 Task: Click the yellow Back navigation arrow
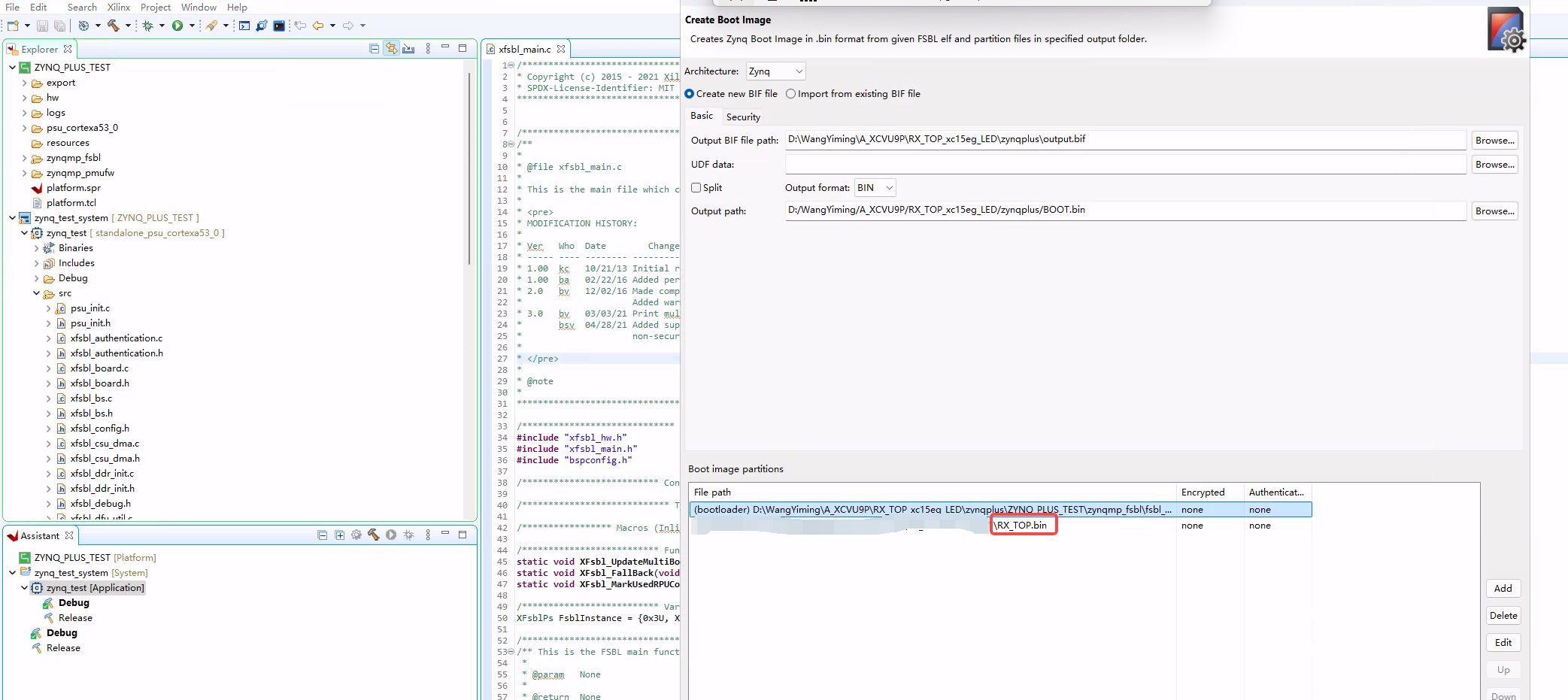coord(318,26)
